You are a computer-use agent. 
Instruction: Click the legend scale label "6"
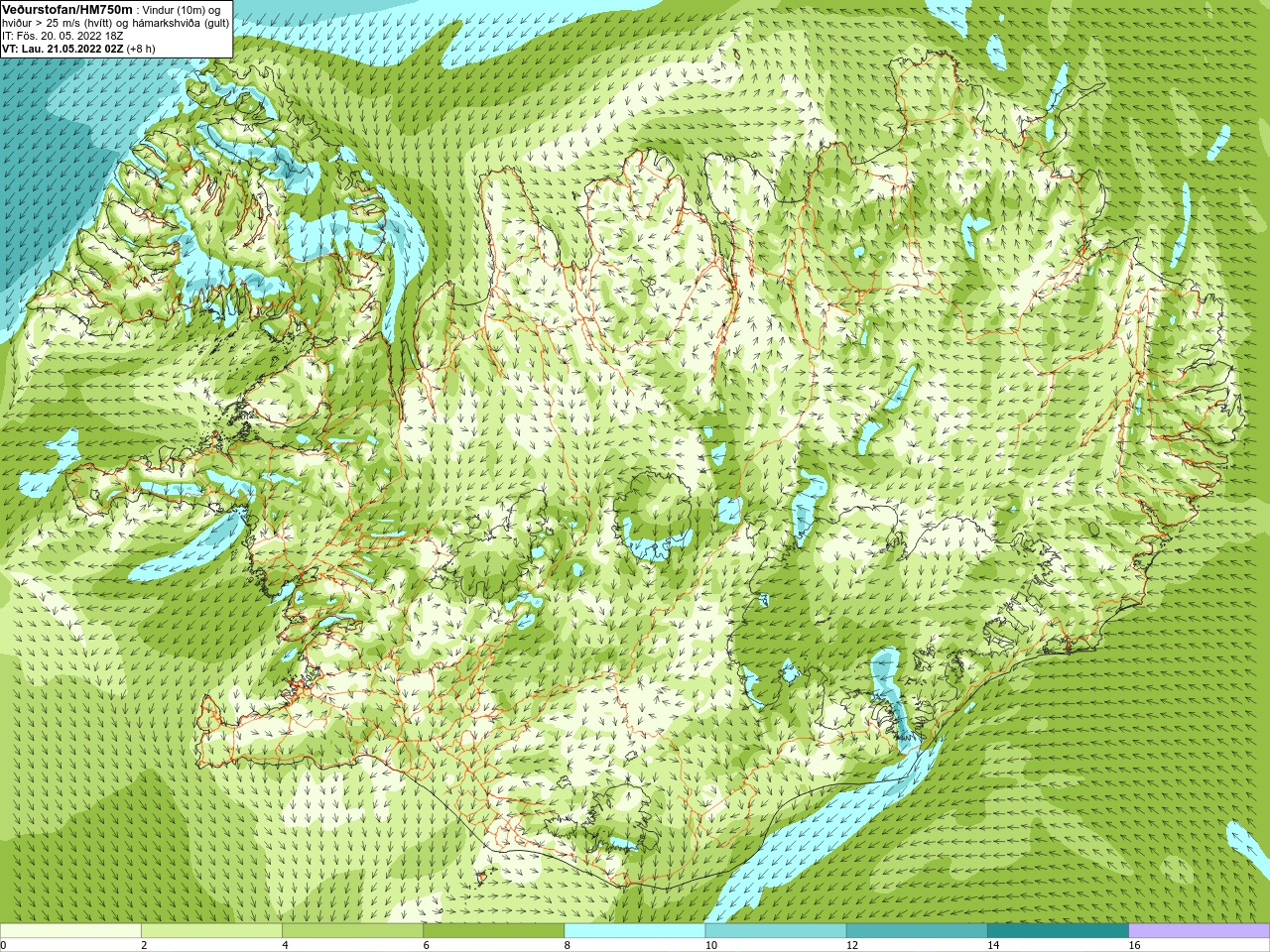[427, 946]
